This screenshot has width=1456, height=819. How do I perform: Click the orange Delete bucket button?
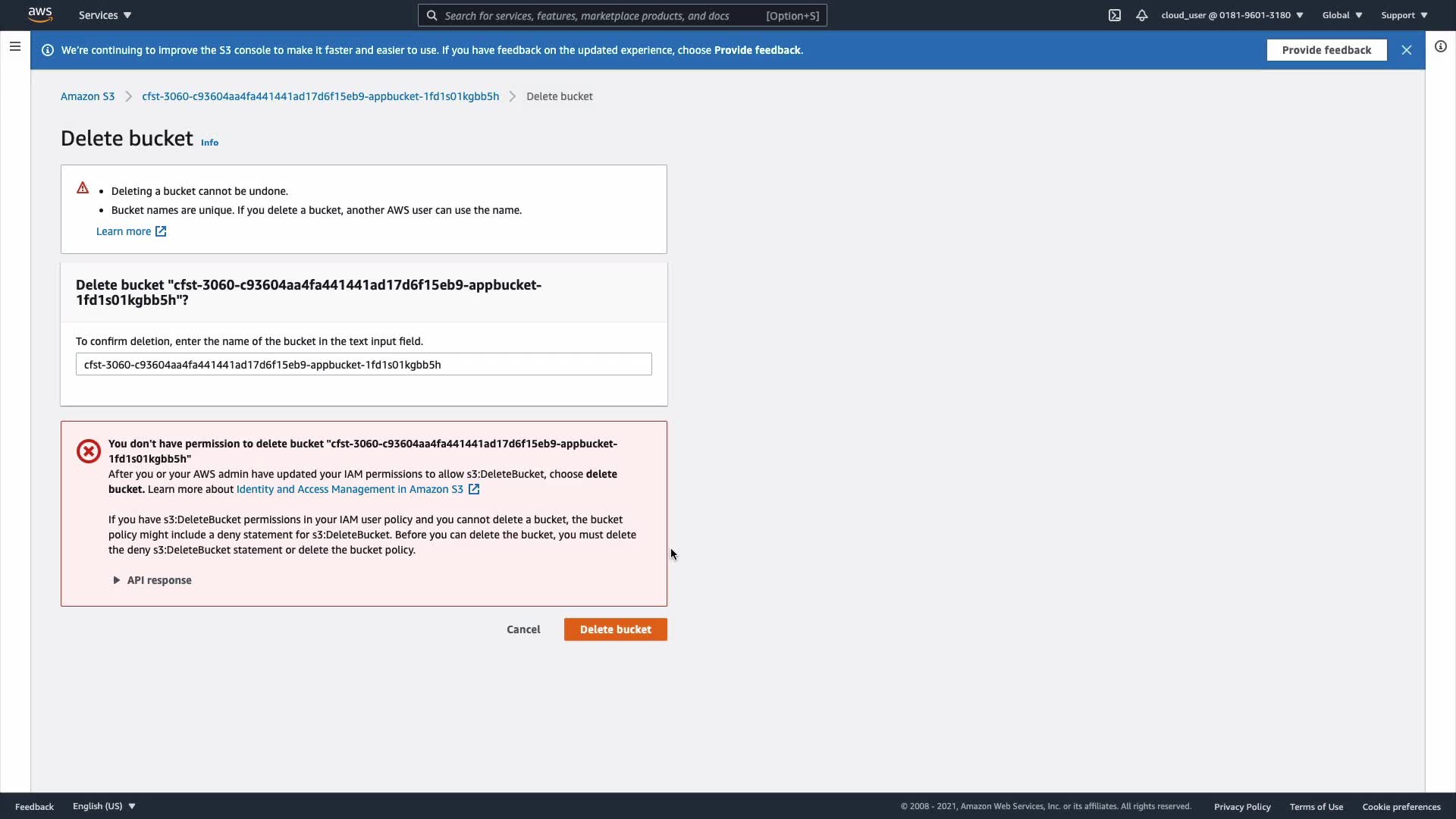[x=615, y=629]
